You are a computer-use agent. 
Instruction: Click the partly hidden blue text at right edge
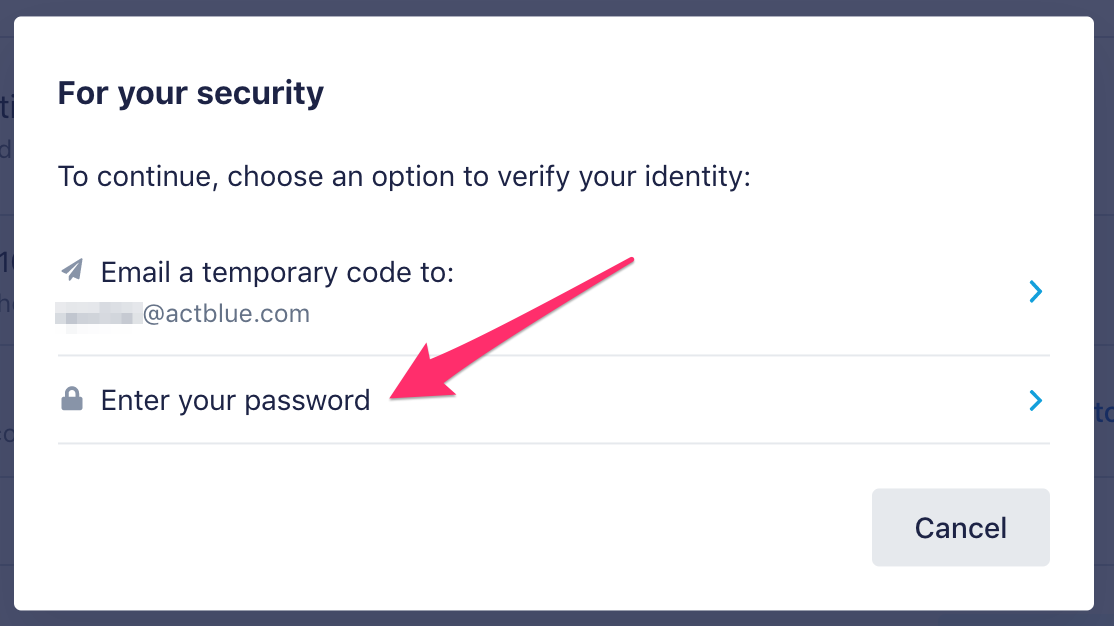1104,412
